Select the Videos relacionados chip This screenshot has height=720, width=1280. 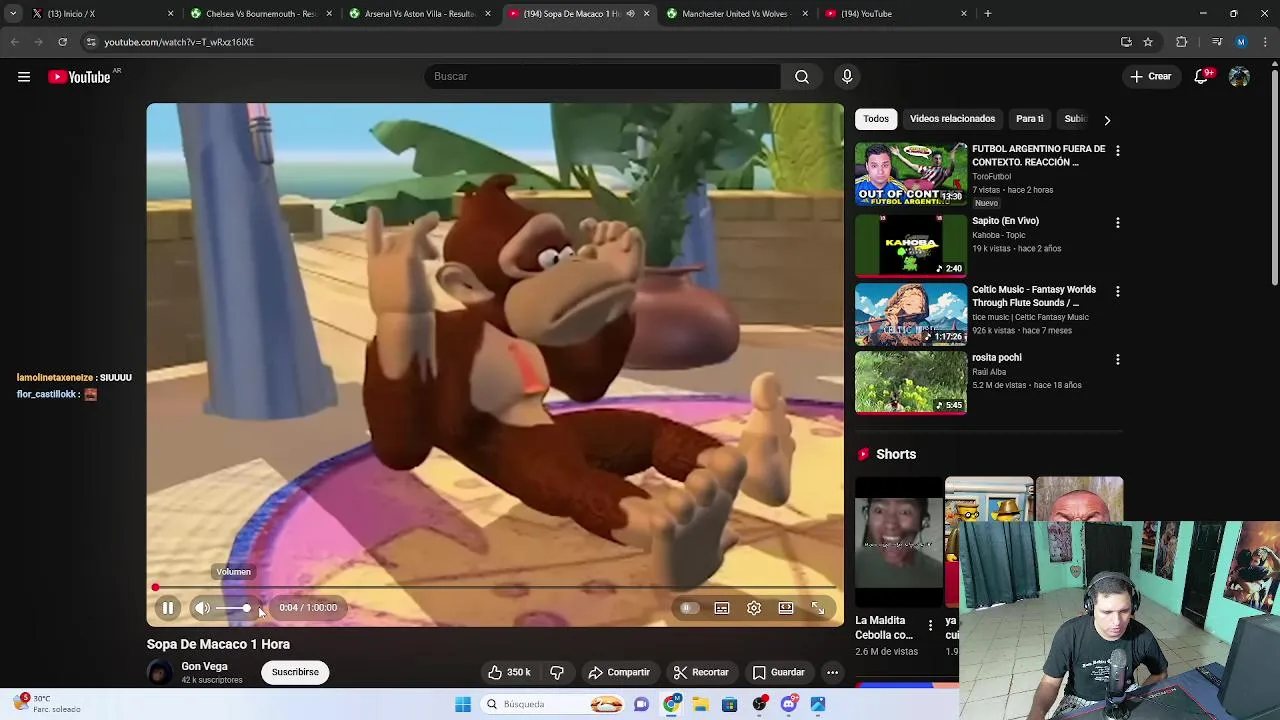pyautogui.click(x=952, y=119)
